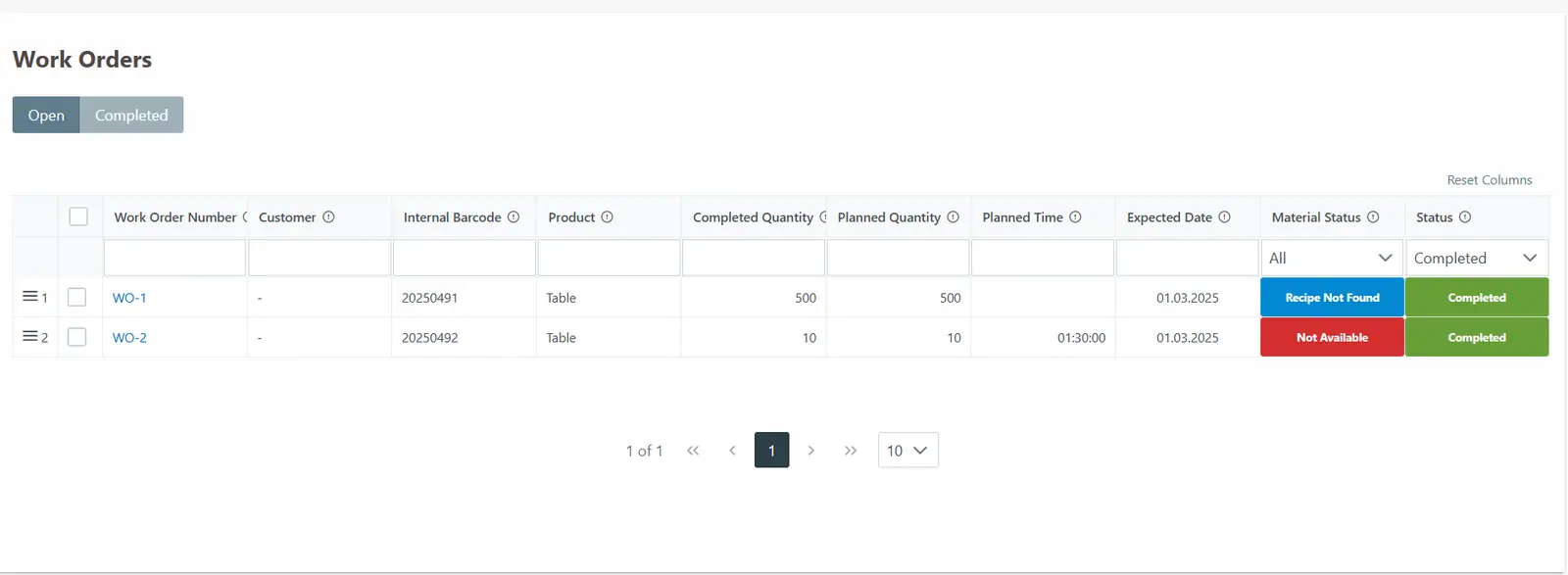Switch to the Completed tab
The image size is (1568, 575).
point(131,115)
